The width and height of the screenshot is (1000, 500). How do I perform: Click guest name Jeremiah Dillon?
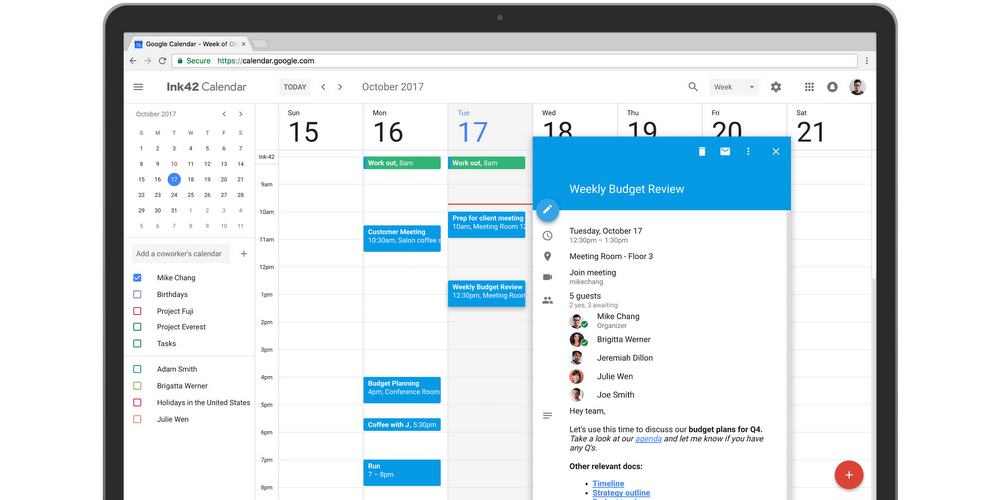(625, 358)
